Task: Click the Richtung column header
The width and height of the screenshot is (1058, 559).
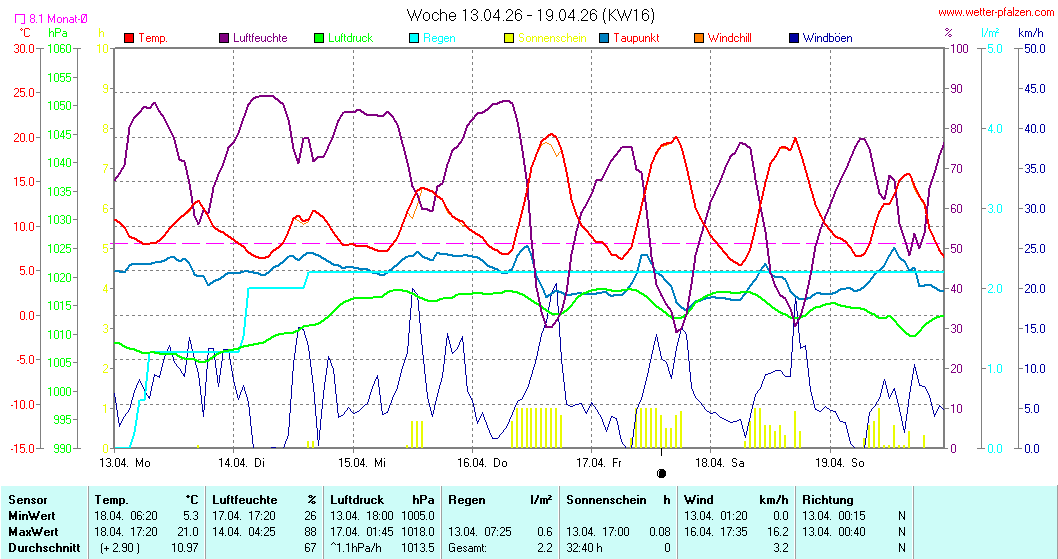Action: tap(827, 499)
